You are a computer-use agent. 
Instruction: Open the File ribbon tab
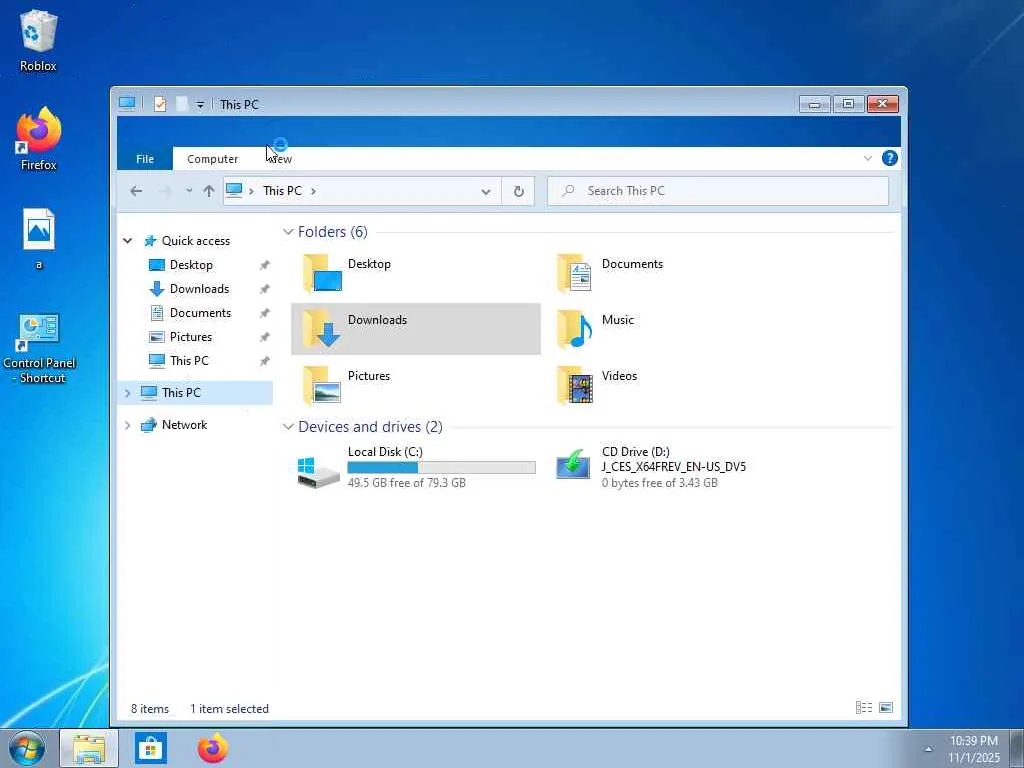pos(145,159)
